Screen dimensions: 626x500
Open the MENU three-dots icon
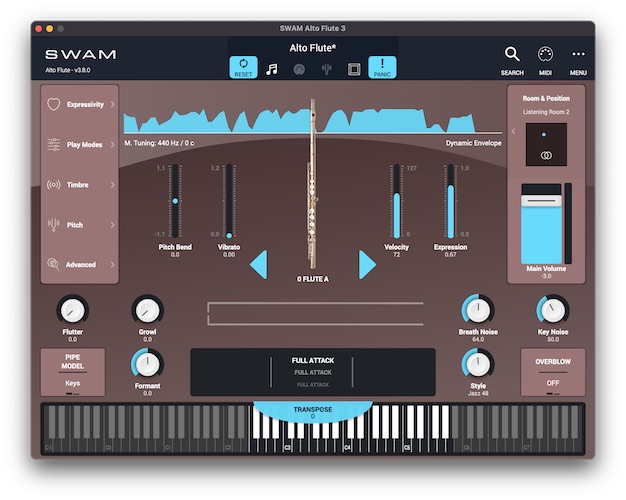(x=578, y=54)
